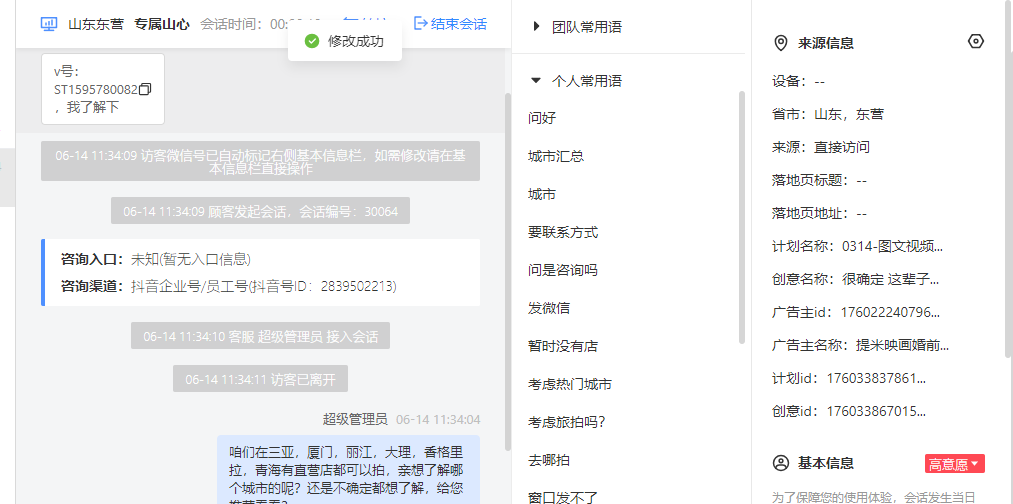
Task: Click the 山东东营 visitor location label
Action: pos(96,25)
